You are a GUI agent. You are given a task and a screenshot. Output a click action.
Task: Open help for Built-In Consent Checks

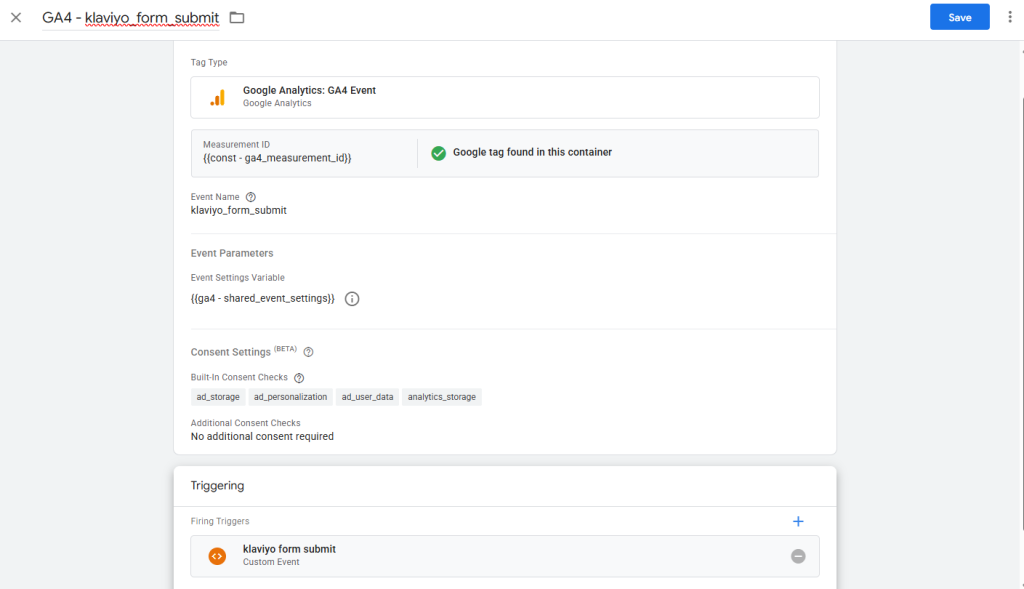[x=299, y=378]
